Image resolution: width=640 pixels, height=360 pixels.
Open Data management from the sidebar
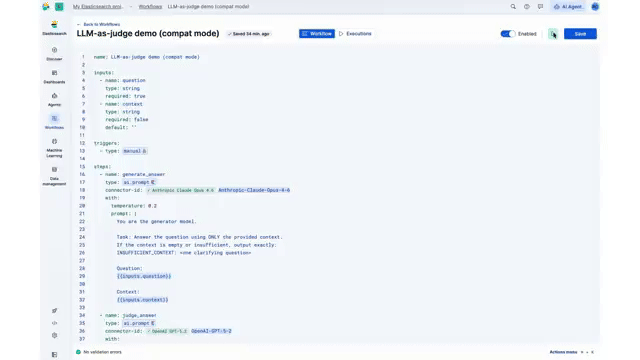click(x=54, y=176)
